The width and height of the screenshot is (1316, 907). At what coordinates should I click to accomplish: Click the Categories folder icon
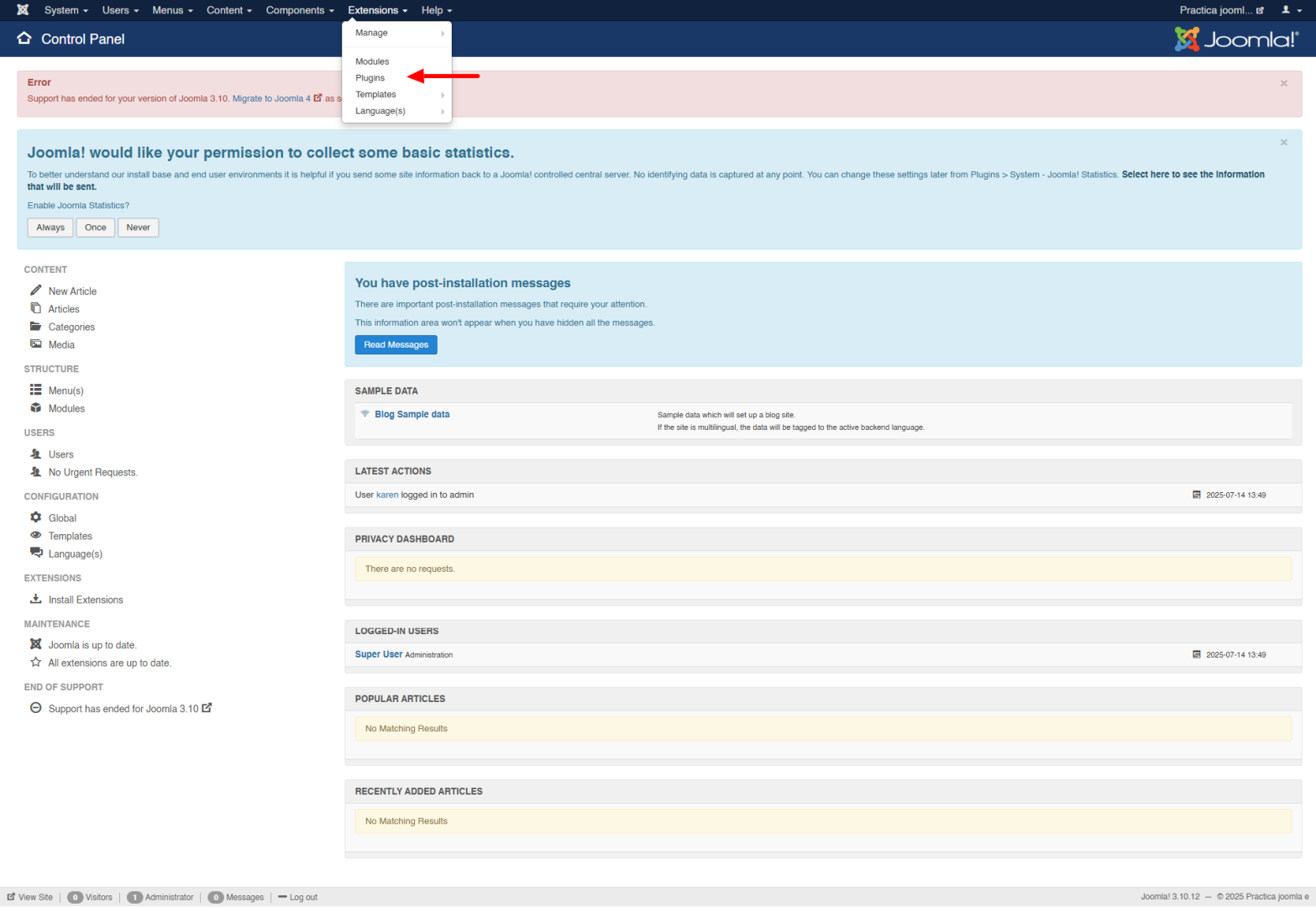[x=36, y=327]
